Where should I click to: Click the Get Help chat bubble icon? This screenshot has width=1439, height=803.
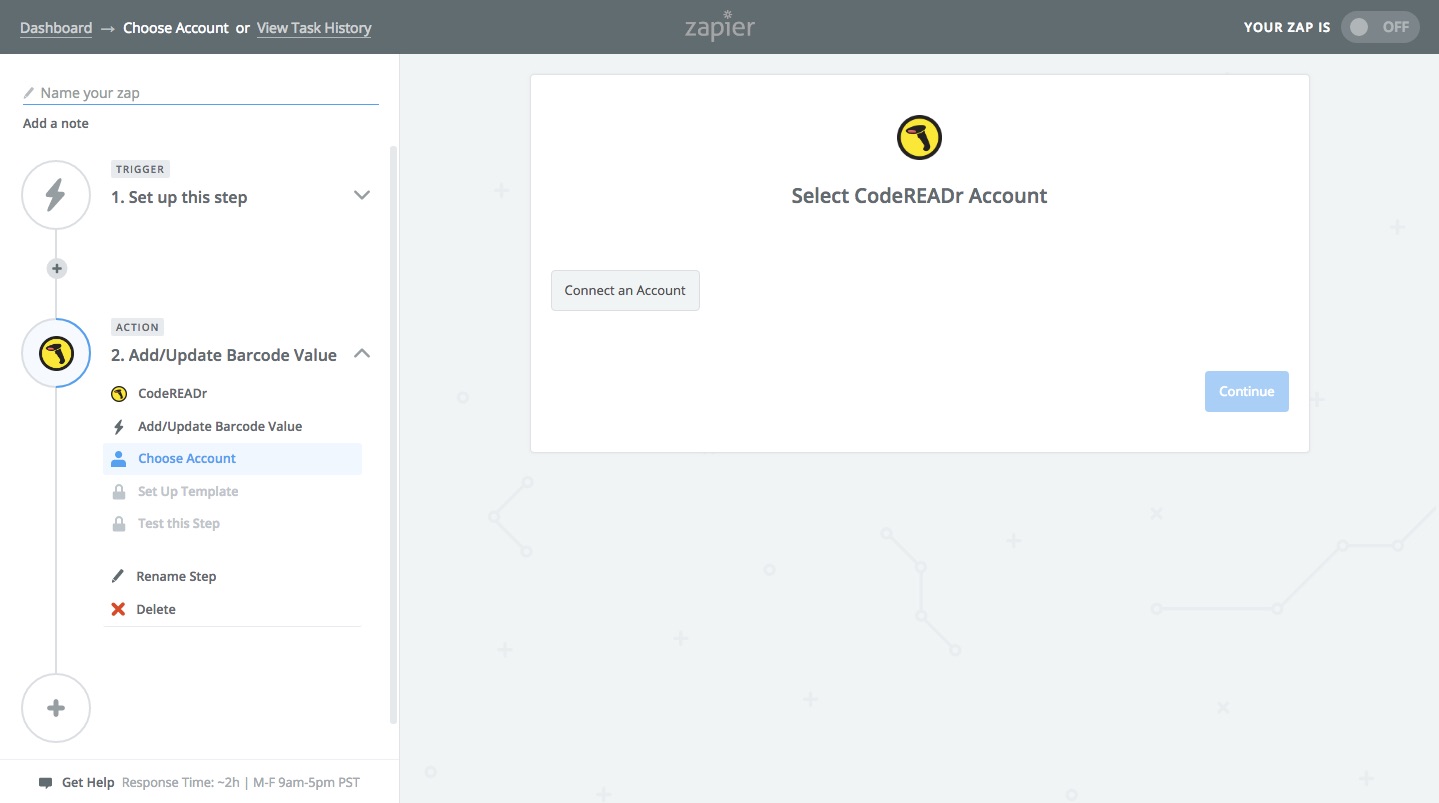[x=45, y=783]
